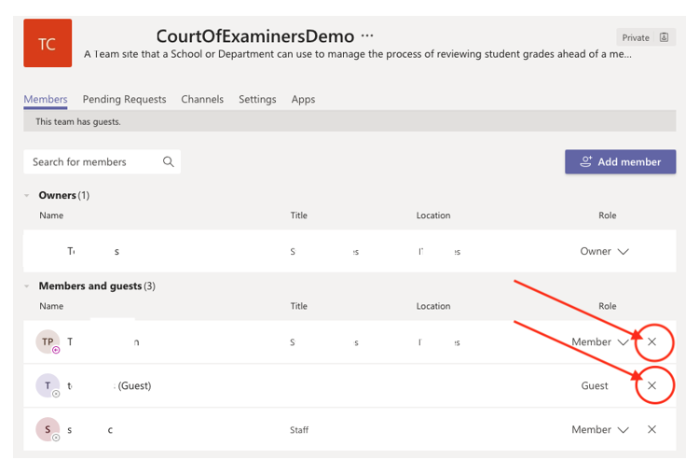
Task: Open the Apps tab
Action: [x=303, y=100]
